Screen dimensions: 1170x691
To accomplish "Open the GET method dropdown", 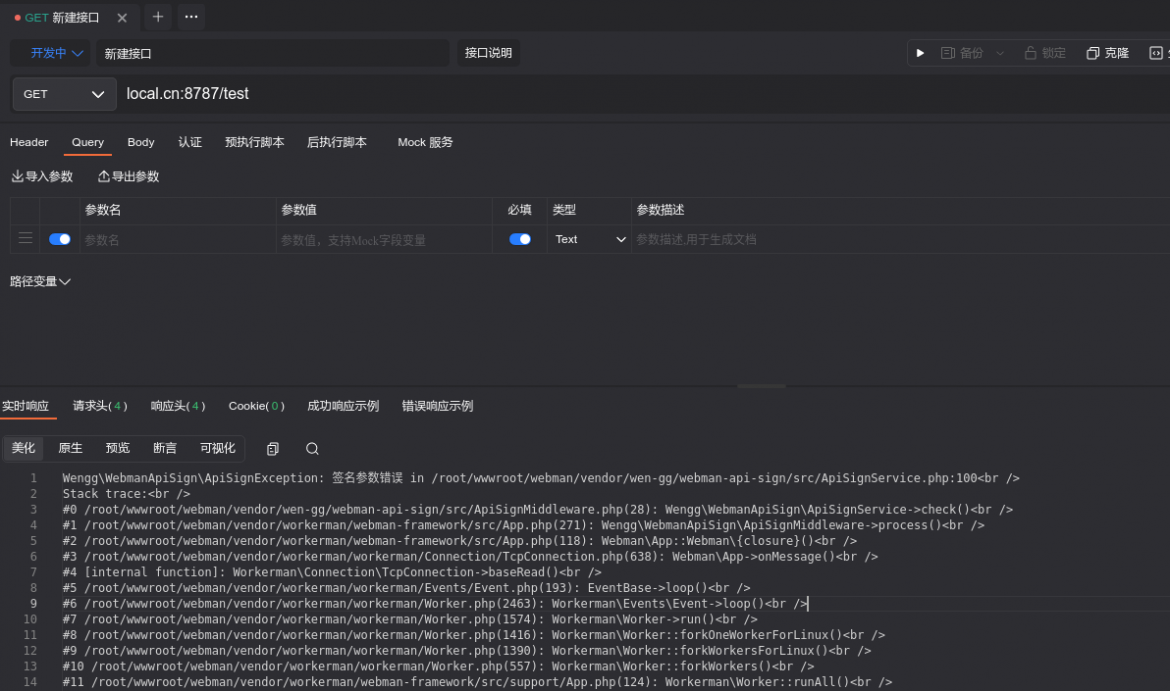I will click(x=64, y=94).
